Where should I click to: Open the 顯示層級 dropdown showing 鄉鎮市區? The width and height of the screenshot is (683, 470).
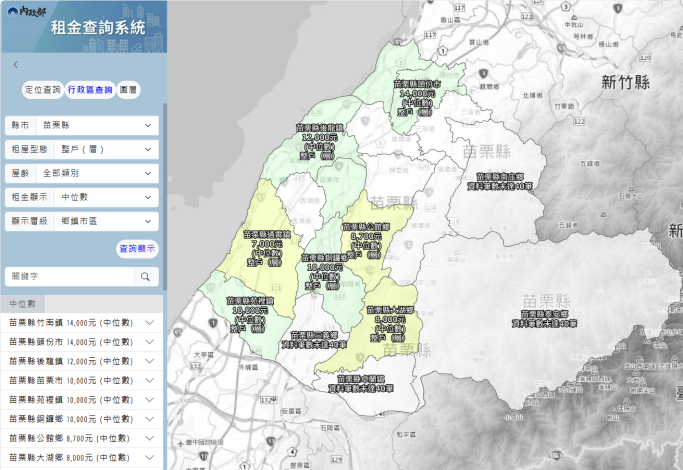pos(83,221)
